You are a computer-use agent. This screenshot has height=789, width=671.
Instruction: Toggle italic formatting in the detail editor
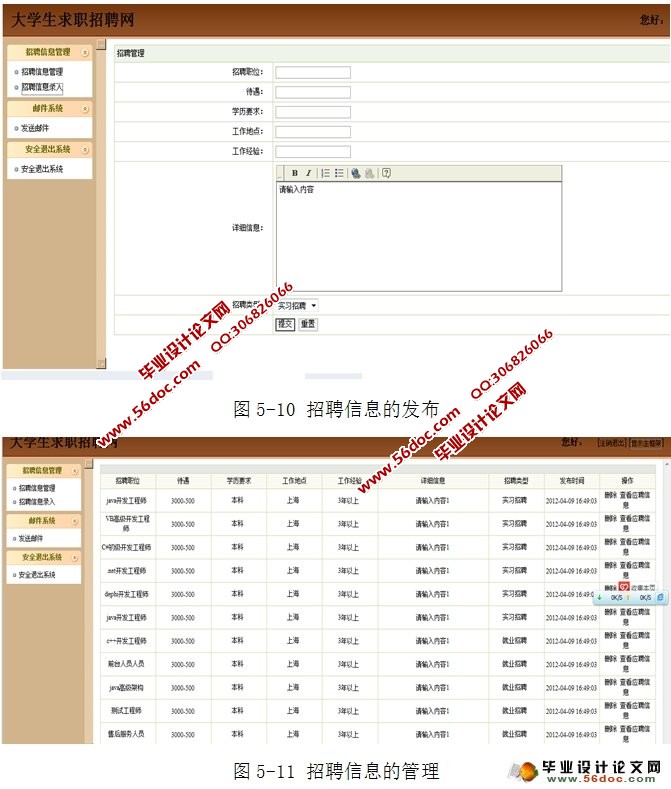point(309,173)
